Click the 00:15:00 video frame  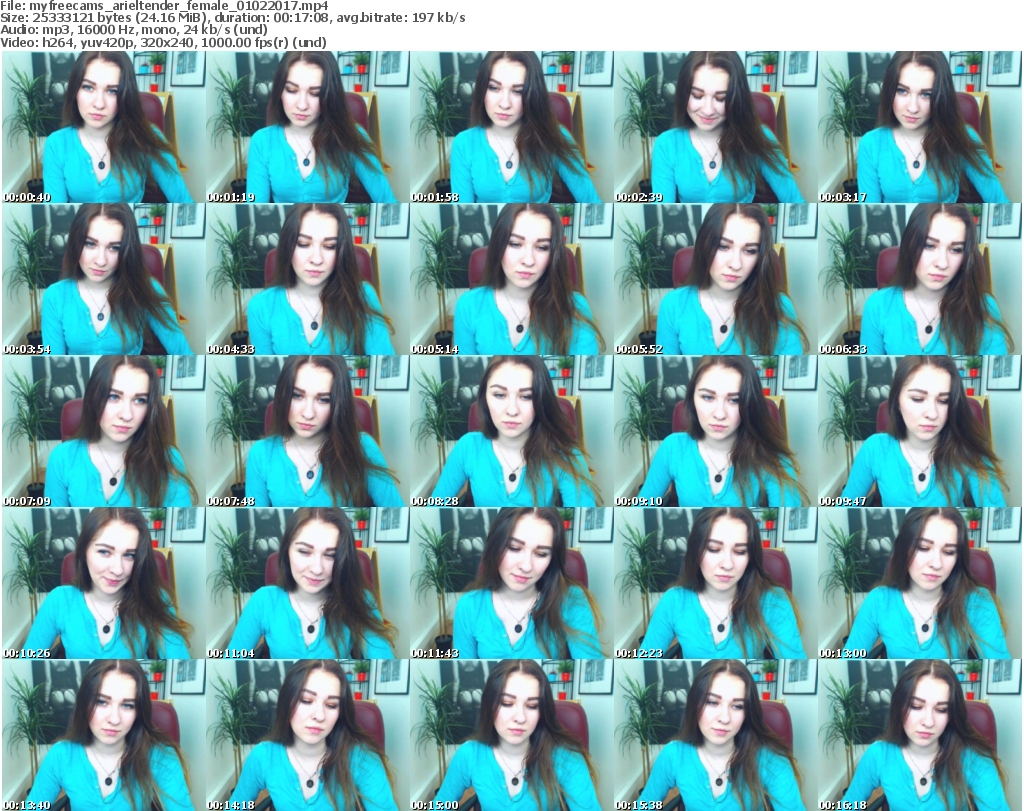click(511, 735)
